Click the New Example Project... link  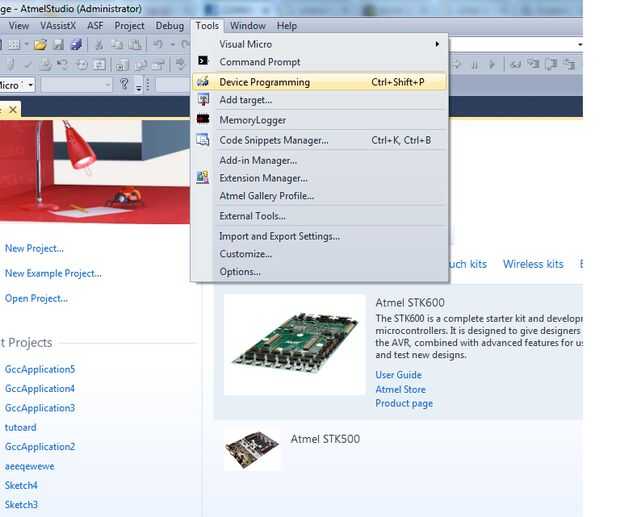pyautogui.click(x=53, y=274)
